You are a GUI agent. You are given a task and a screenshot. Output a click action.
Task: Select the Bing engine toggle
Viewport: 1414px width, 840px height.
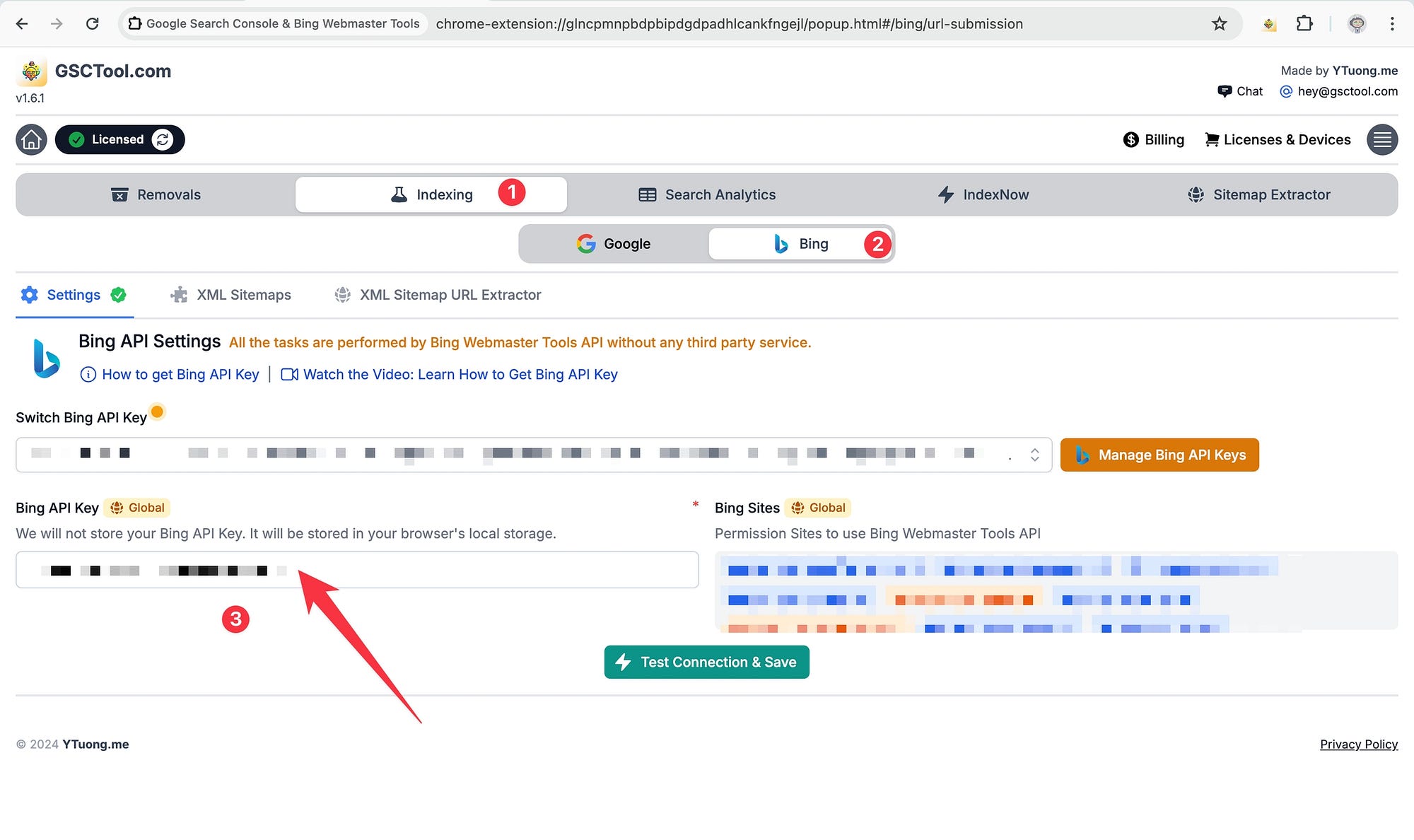[x=800, y=244]
